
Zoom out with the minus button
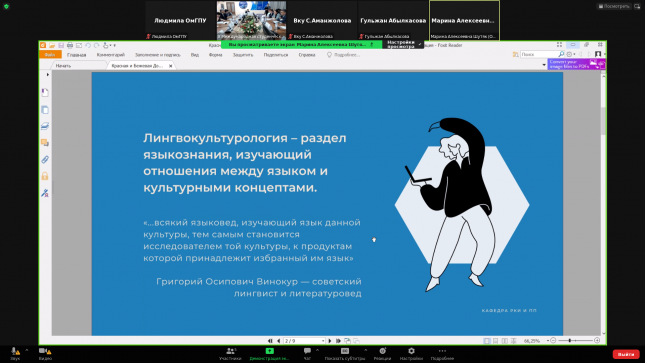pyautogui.click(x=553, y=341)
